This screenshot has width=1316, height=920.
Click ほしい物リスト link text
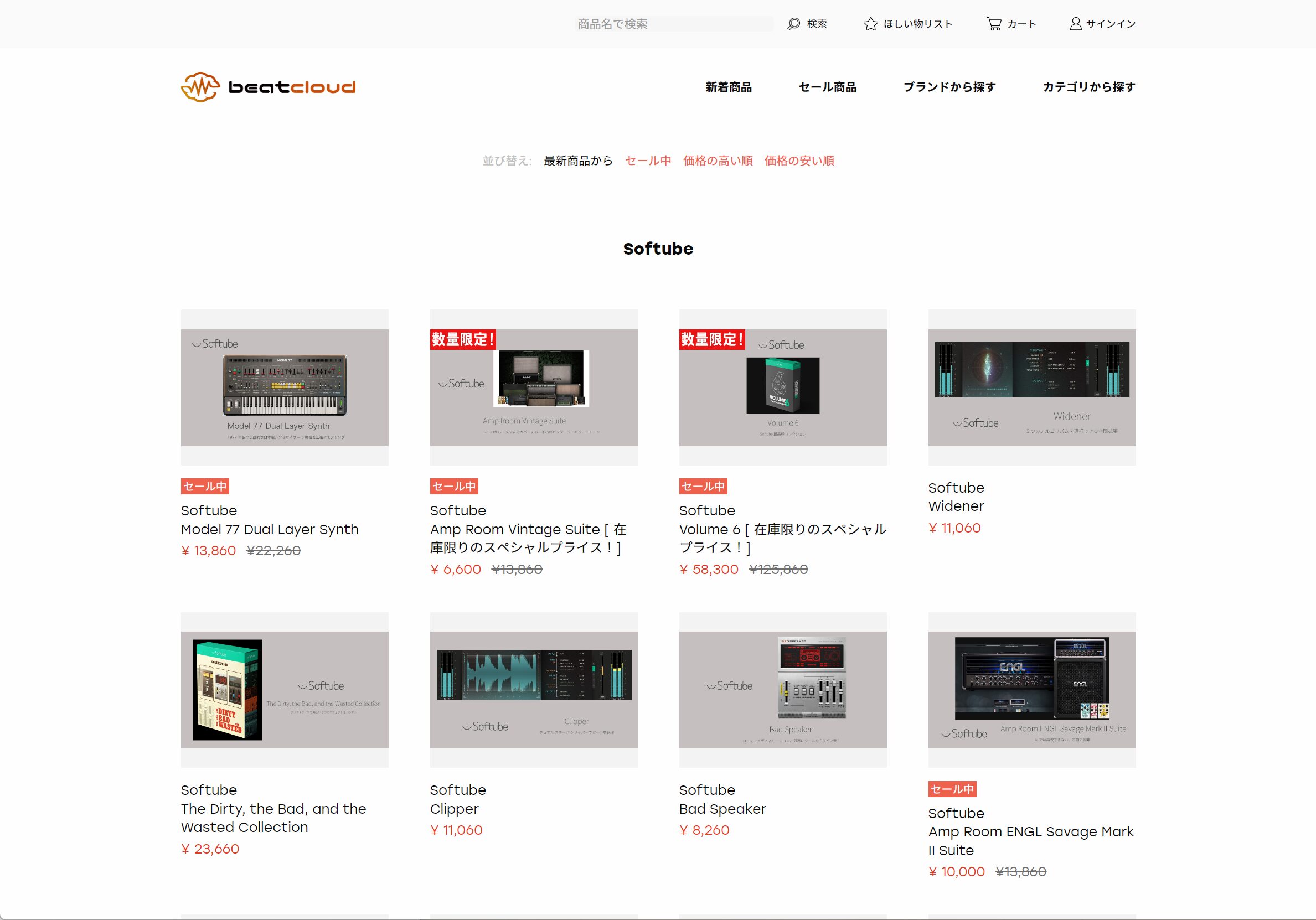[x=917, y=23]
